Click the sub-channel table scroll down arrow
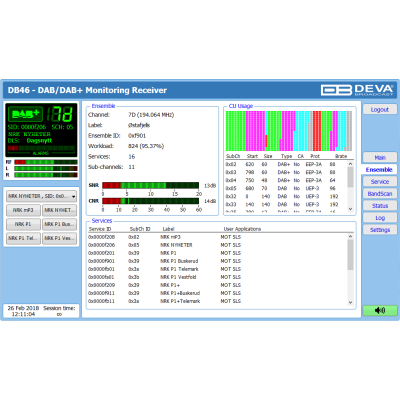 click(x=350, y=209)
